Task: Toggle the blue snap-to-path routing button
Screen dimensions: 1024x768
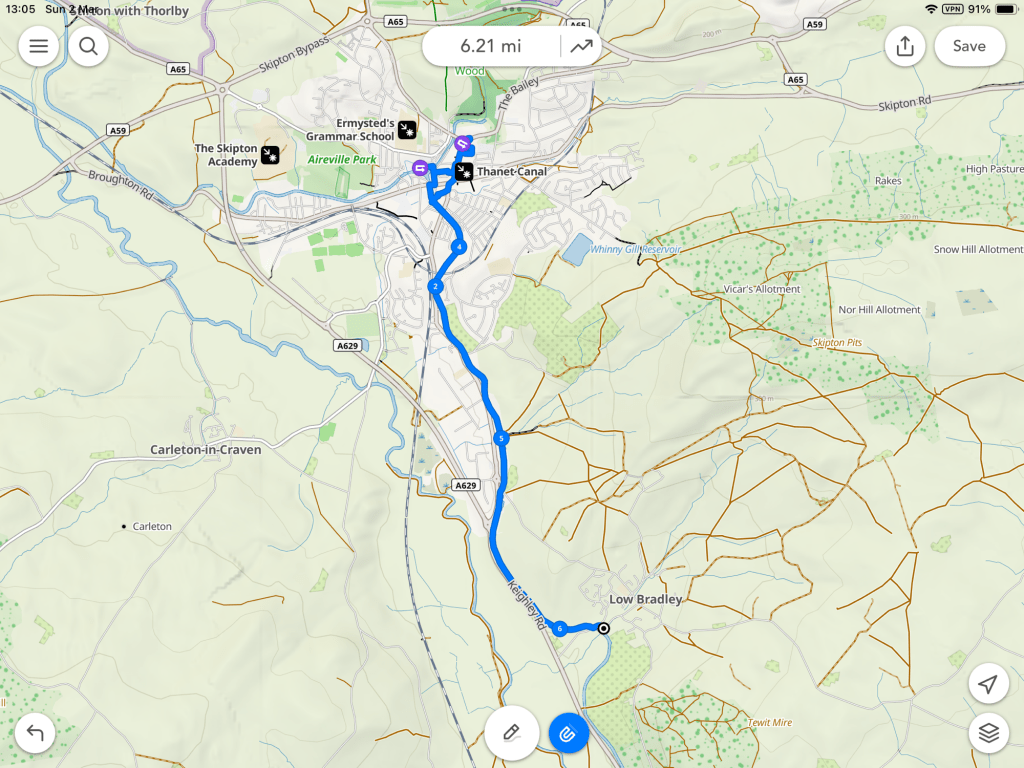Action: point(568,734)
